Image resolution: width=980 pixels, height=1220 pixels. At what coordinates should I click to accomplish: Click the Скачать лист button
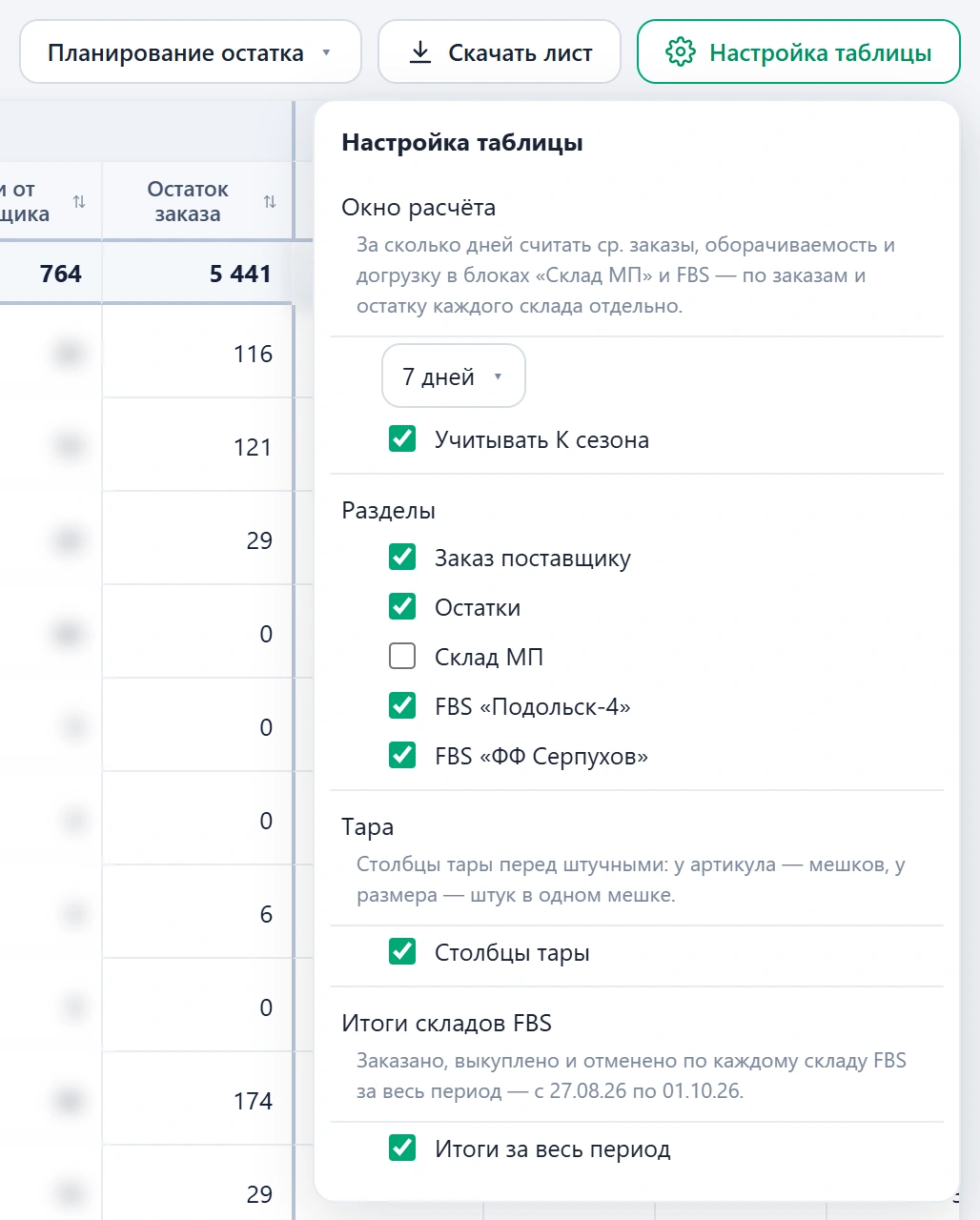click(500, 52)
